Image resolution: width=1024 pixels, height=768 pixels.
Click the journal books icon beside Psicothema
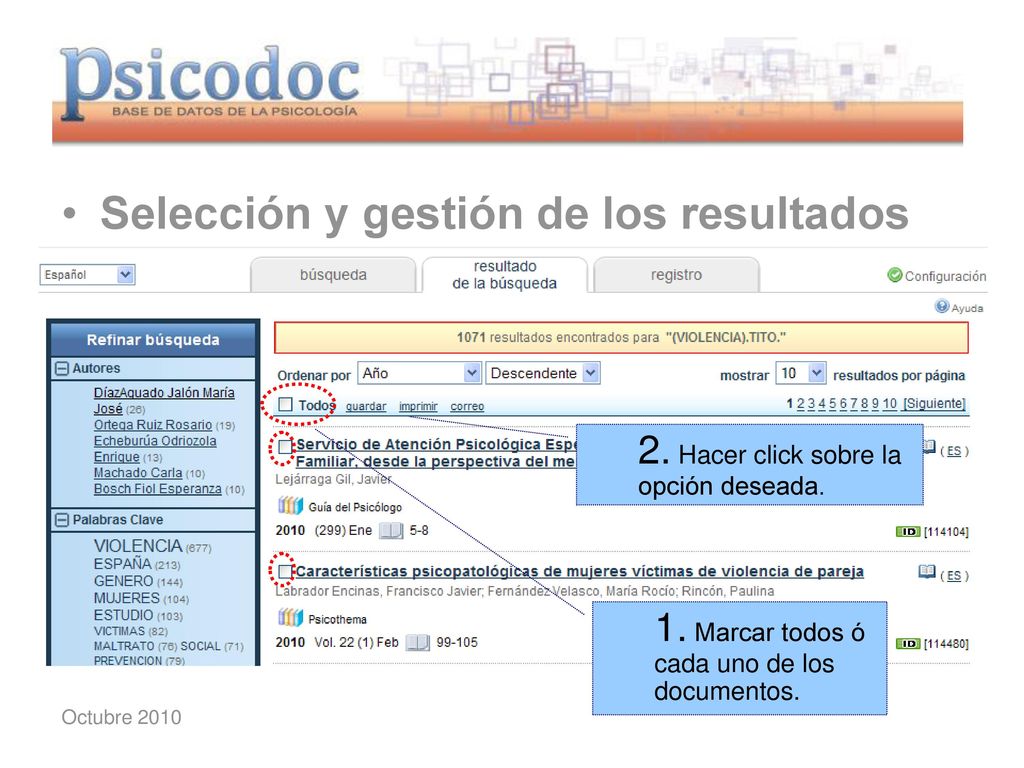pyautogui.click(x=290, y=618)
